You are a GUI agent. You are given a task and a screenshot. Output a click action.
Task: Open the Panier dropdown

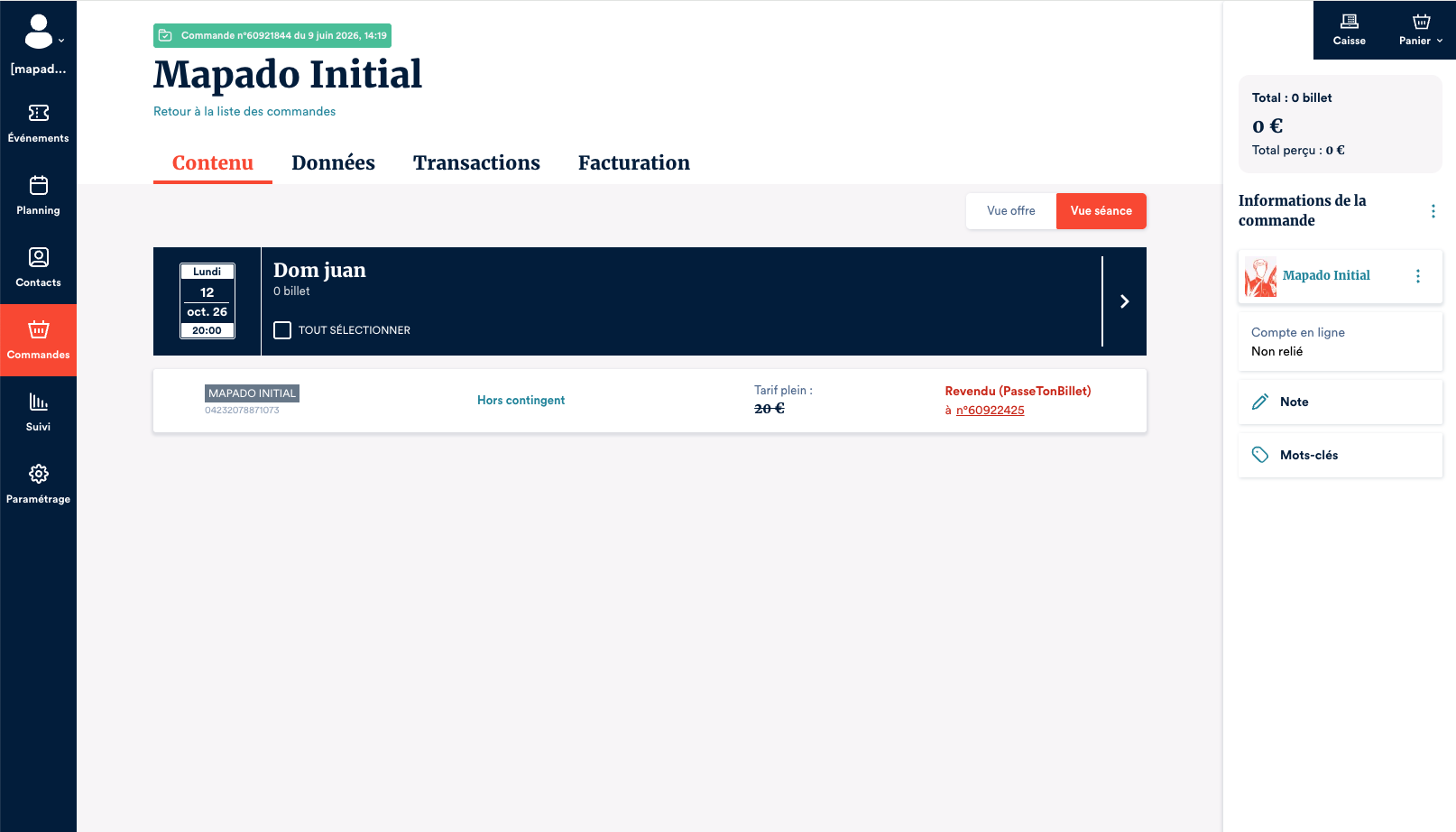(1421, 30)
